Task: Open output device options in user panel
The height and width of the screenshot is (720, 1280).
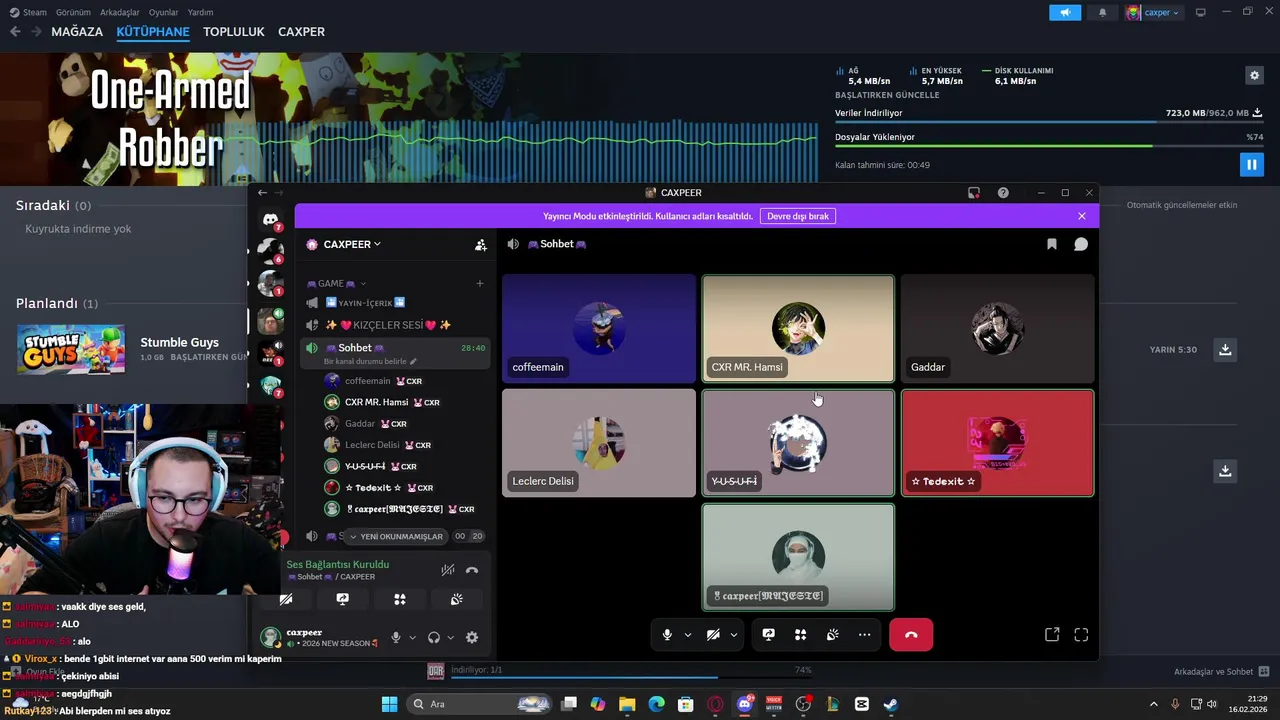Action: 450,638
